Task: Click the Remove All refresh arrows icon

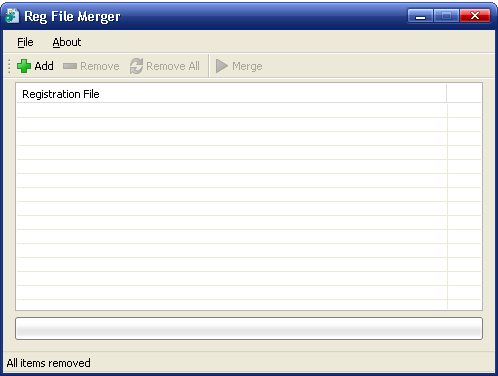Action: (x=136, y=66)
